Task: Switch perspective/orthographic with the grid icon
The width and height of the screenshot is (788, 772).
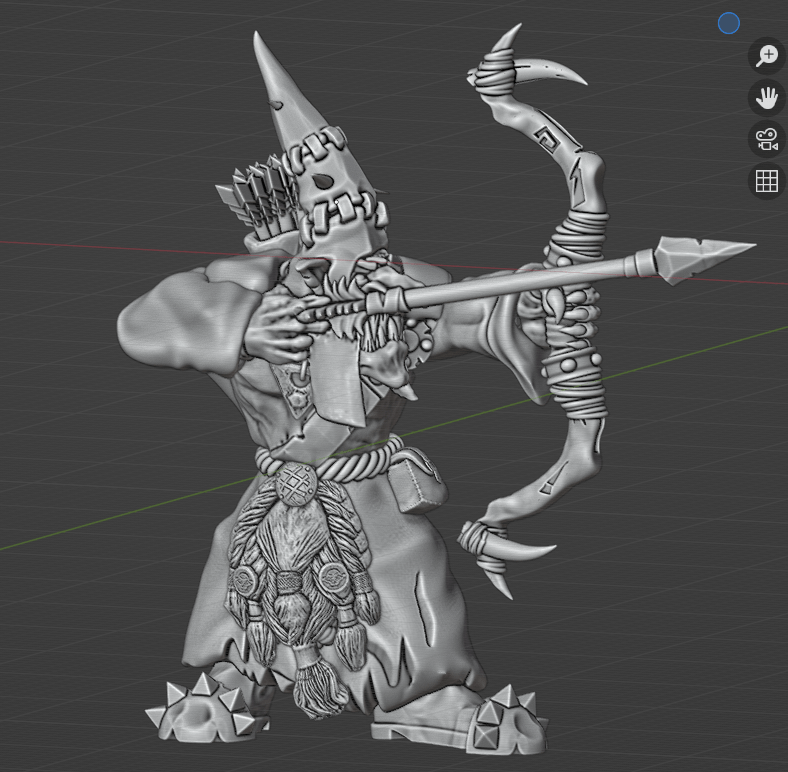Action: click(767, 181)
